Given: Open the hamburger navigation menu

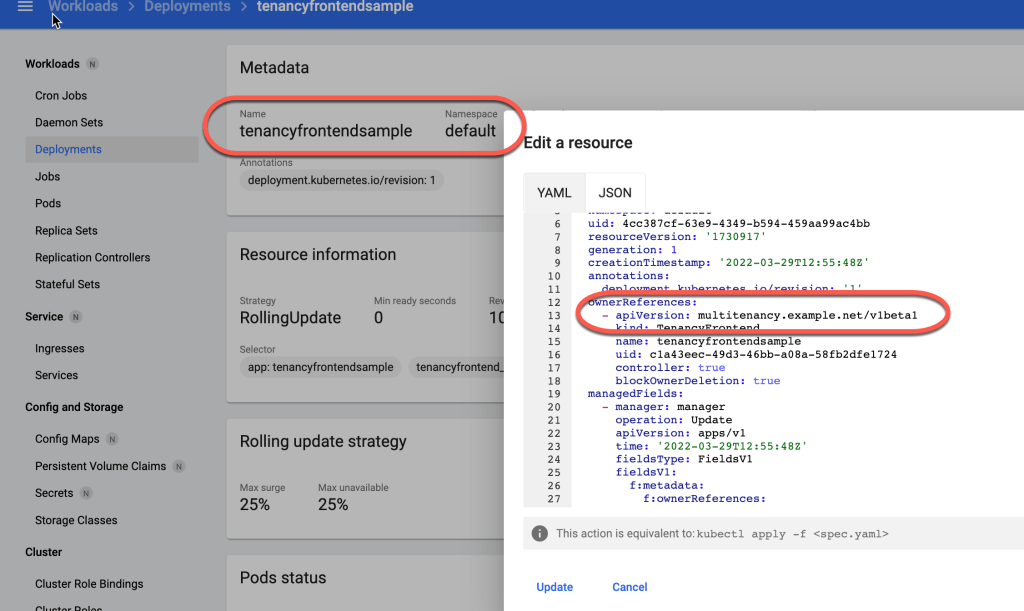Looking at the screenshot, I should pos(25,7).
